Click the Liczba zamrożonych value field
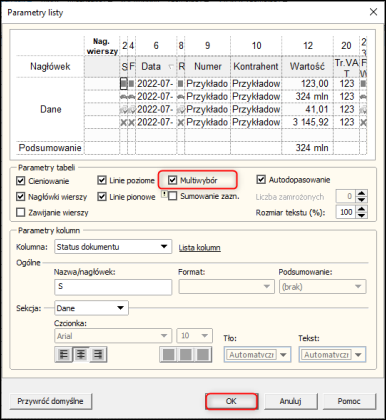This screenshot has width=386, height=420. [x=346, y=196]
